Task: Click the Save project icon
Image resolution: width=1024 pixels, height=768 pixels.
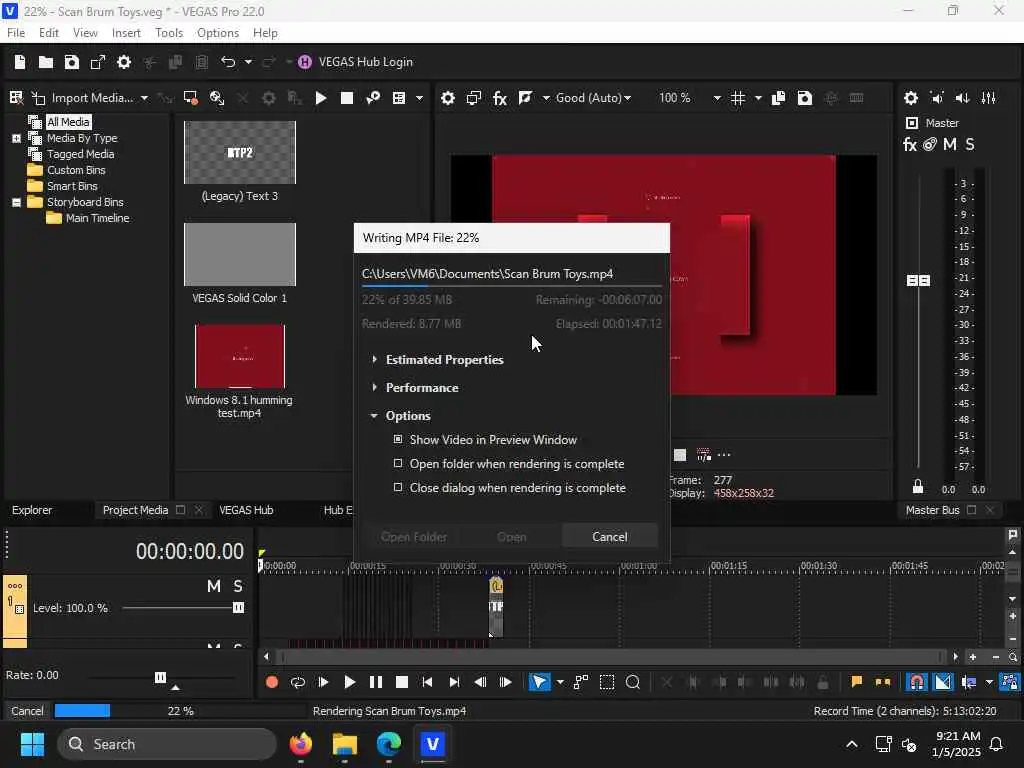Action: pyautogui.click(x=72, y=62)
